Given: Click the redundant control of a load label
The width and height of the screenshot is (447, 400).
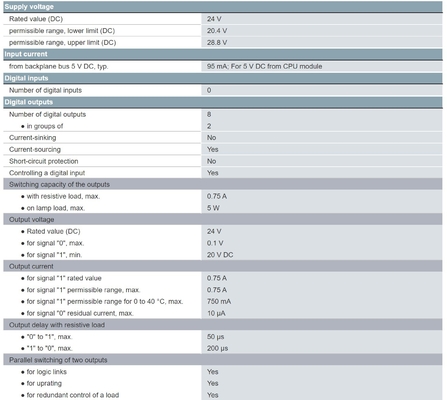Looking at the screenshot, I should 73,395.
